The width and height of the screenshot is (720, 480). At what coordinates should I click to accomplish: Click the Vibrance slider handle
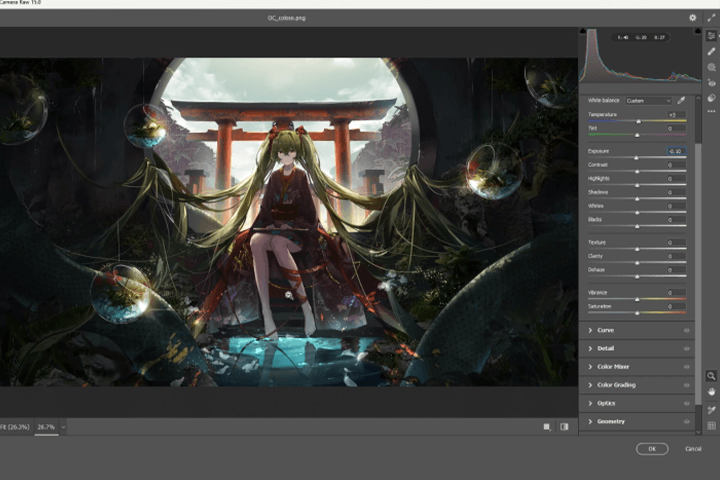click(637, 299)
